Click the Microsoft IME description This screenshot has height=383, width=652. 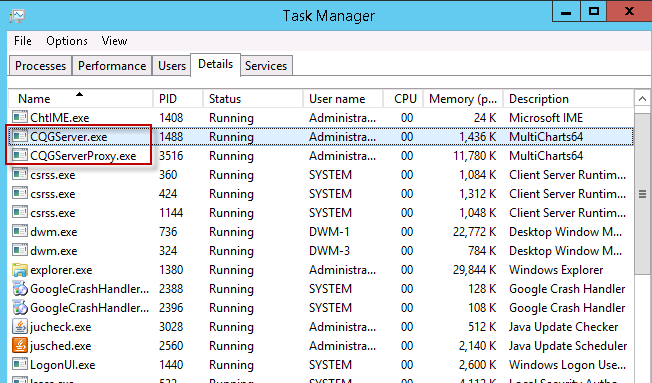[546, 118]
